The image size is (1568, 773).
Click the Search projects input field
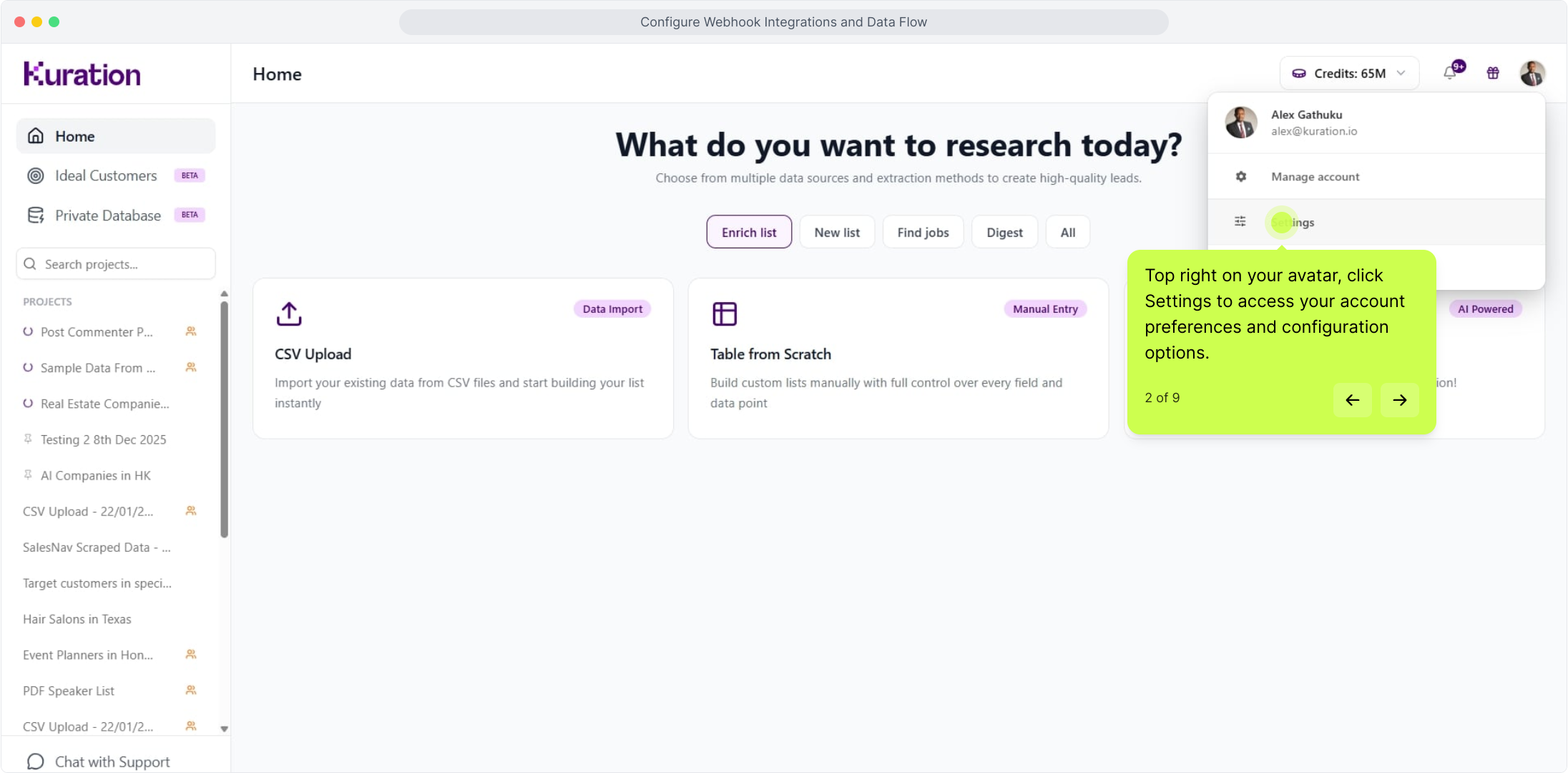pyautogui.click(x=116, y=264)
